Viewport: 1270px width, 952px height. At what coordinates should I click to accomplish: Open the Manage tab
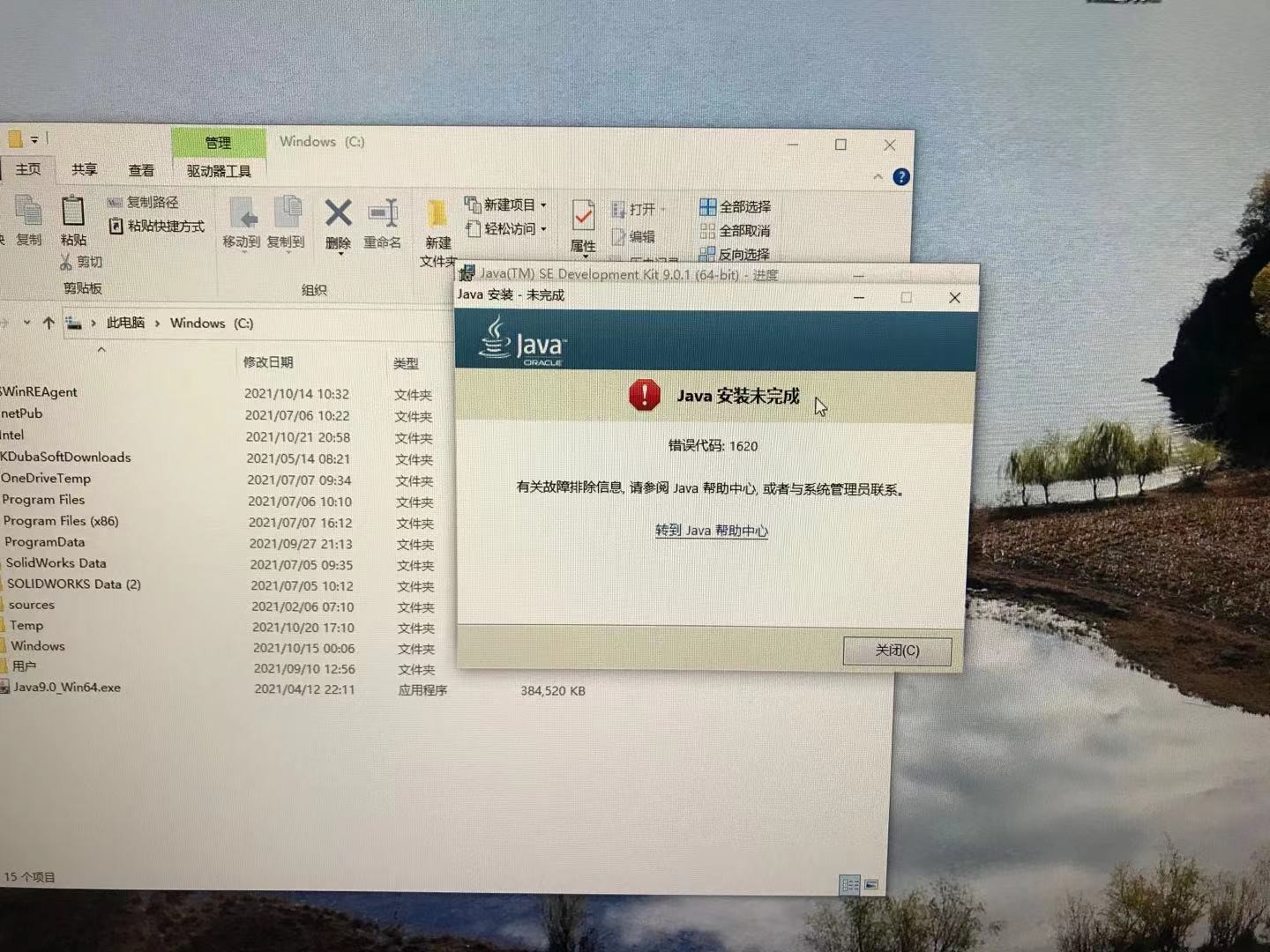tap(218, 143)
